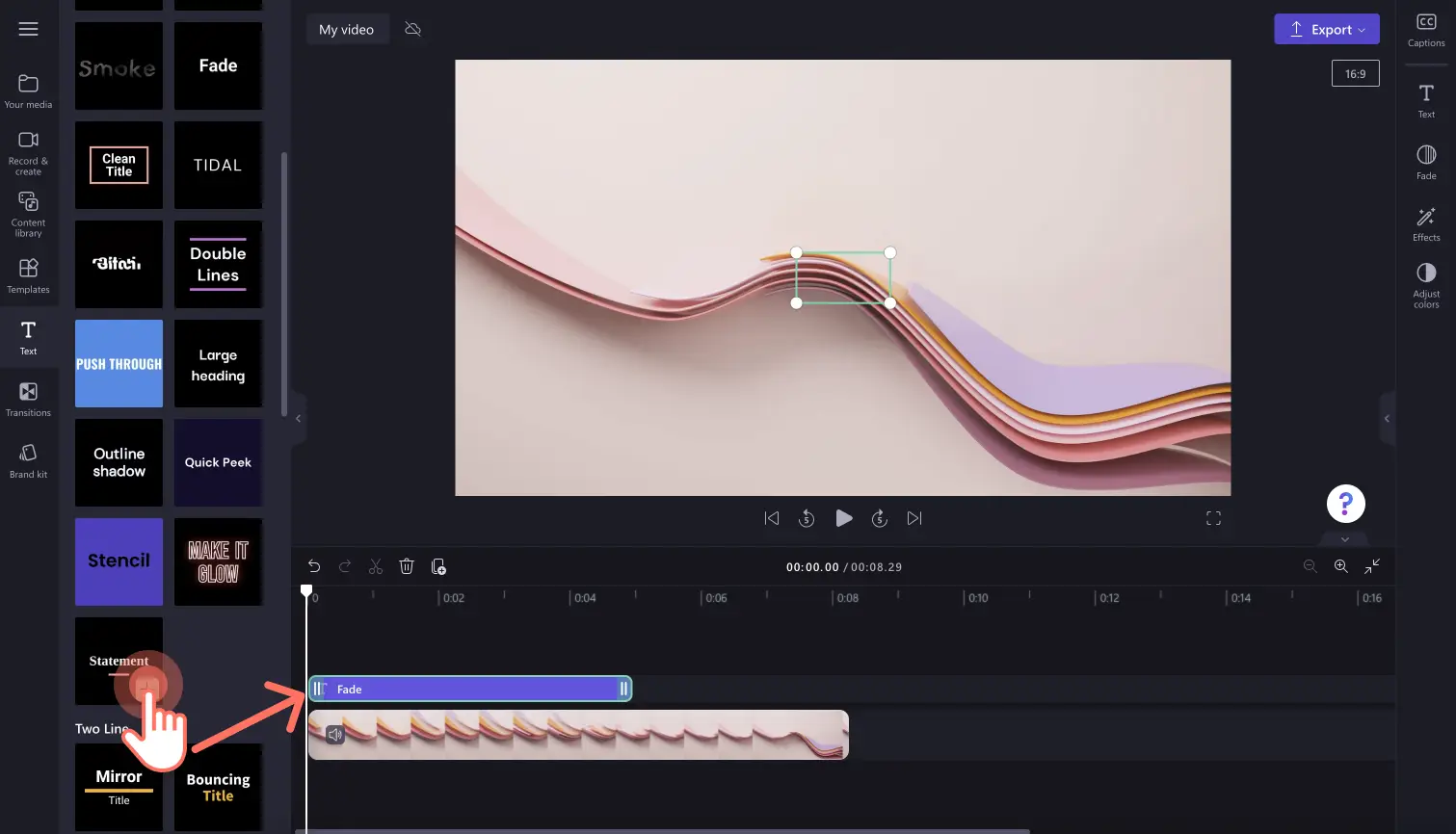Play the video preview
The width and height of the screenshot is (1456, 834).
(x=843, y=518)
